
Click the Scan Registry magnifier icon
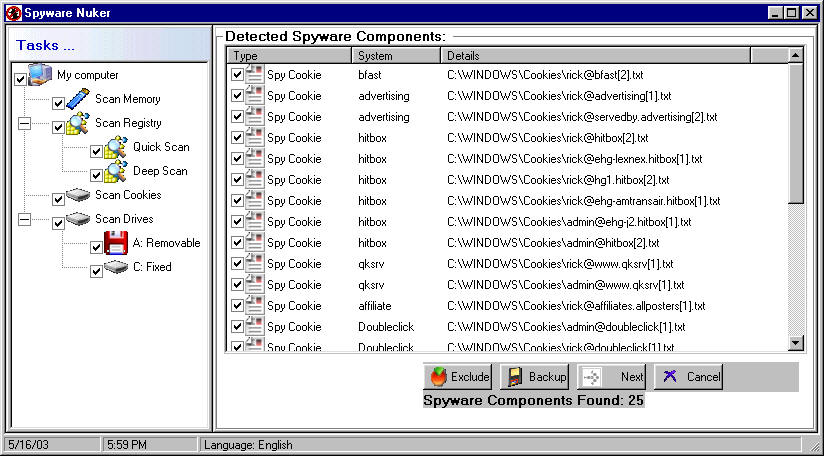[78, 123]
